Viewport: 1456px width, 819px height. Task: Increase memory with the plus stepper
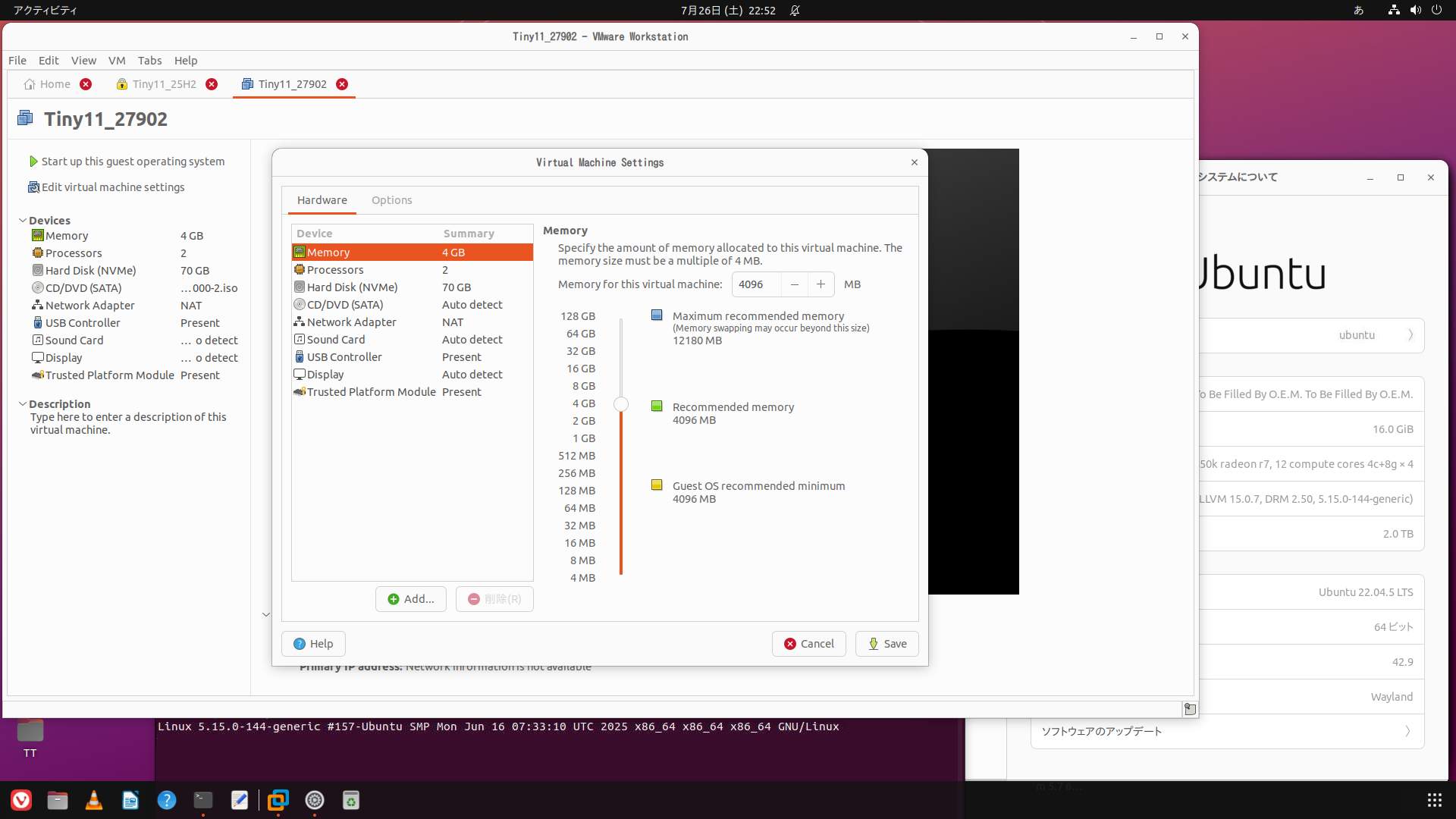[821, 284]
